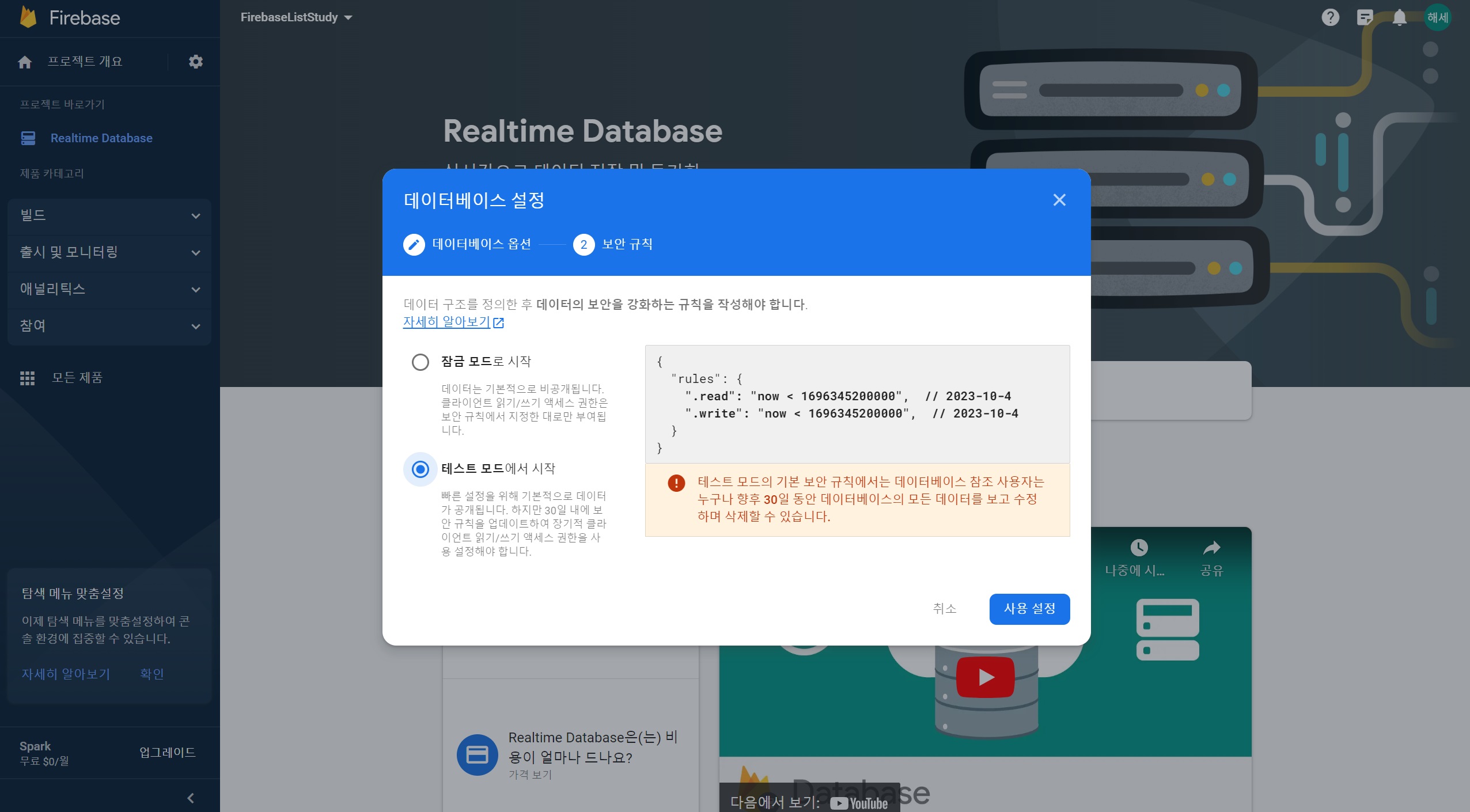Go back to 데이터베이스 옵션 step

(x=467, y=244)
